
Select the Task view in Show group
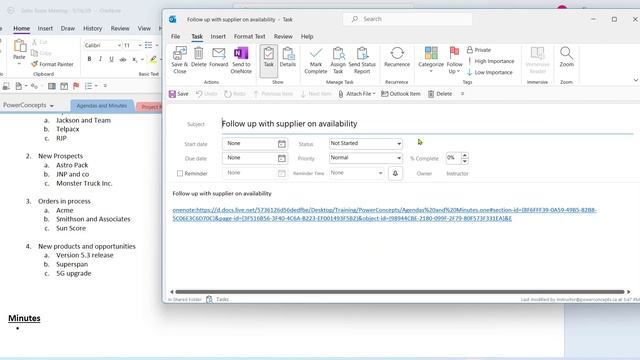click(x=269, y=60)
